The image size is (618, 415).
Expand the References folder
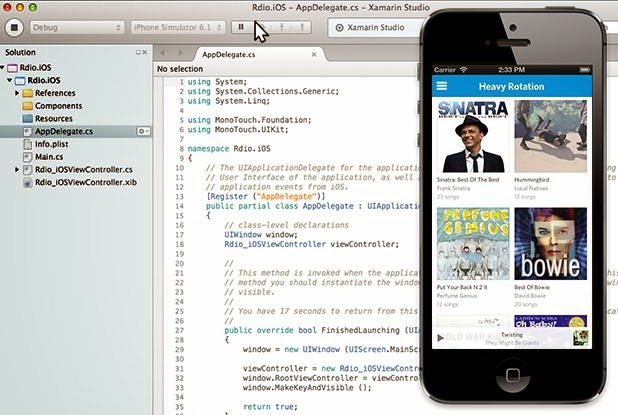tap(17, 93)
